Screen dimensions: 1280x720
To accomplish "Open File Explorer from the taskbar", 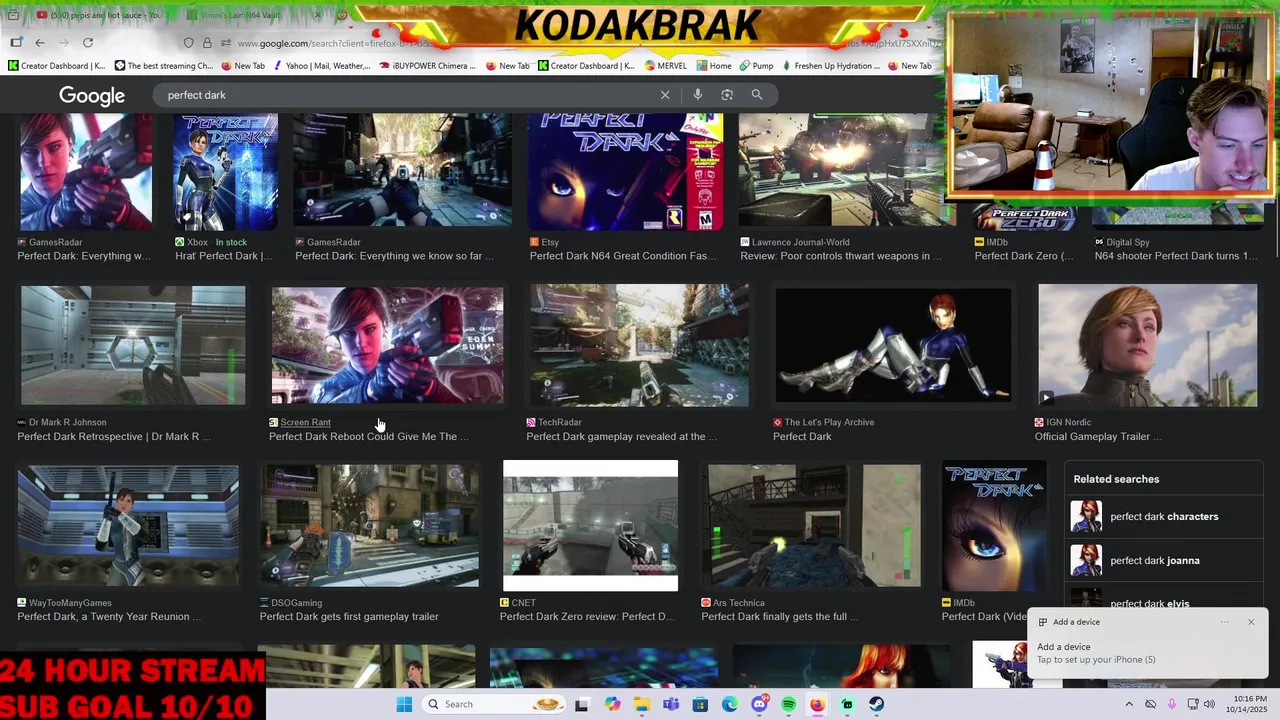I will (642, 704).
